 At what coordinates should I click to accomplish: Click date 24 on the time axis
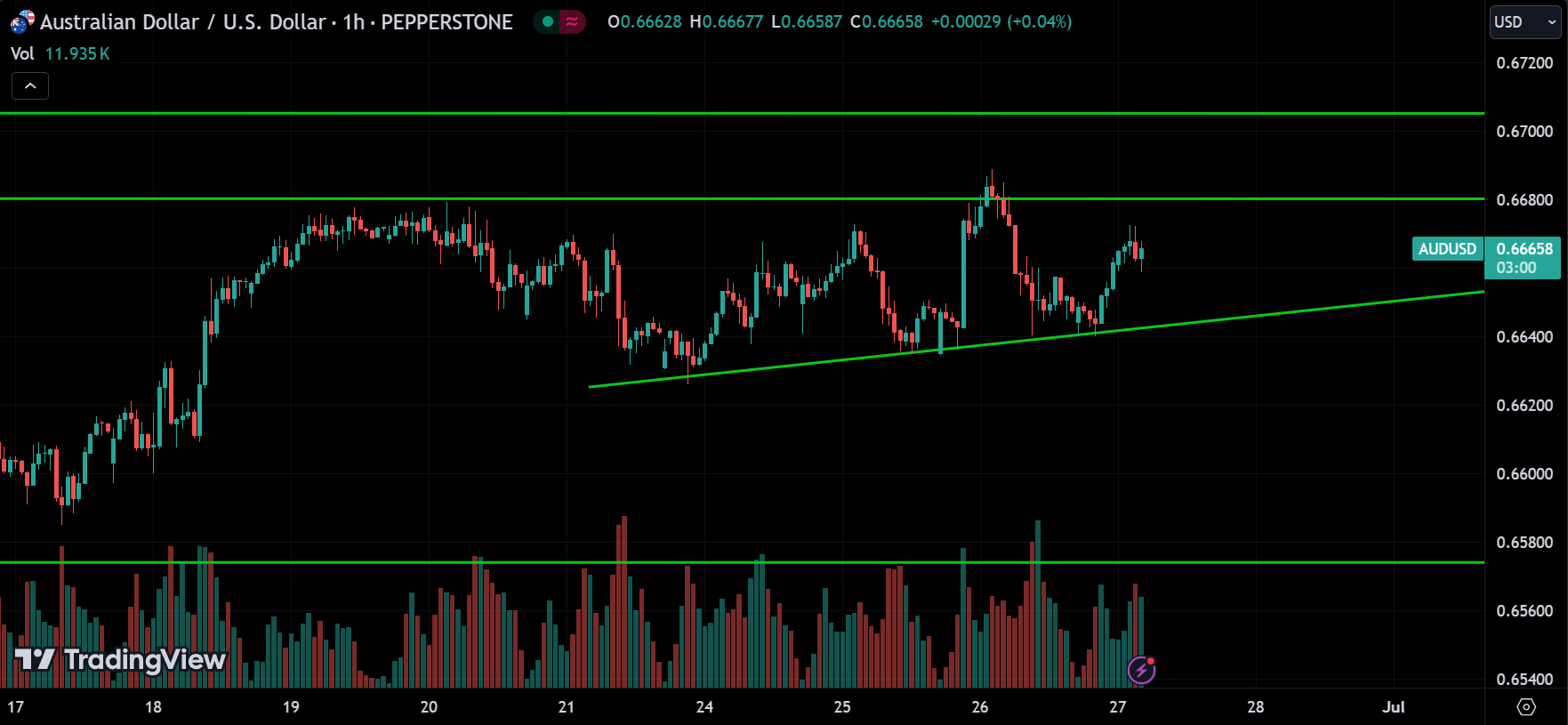(704, 707)
